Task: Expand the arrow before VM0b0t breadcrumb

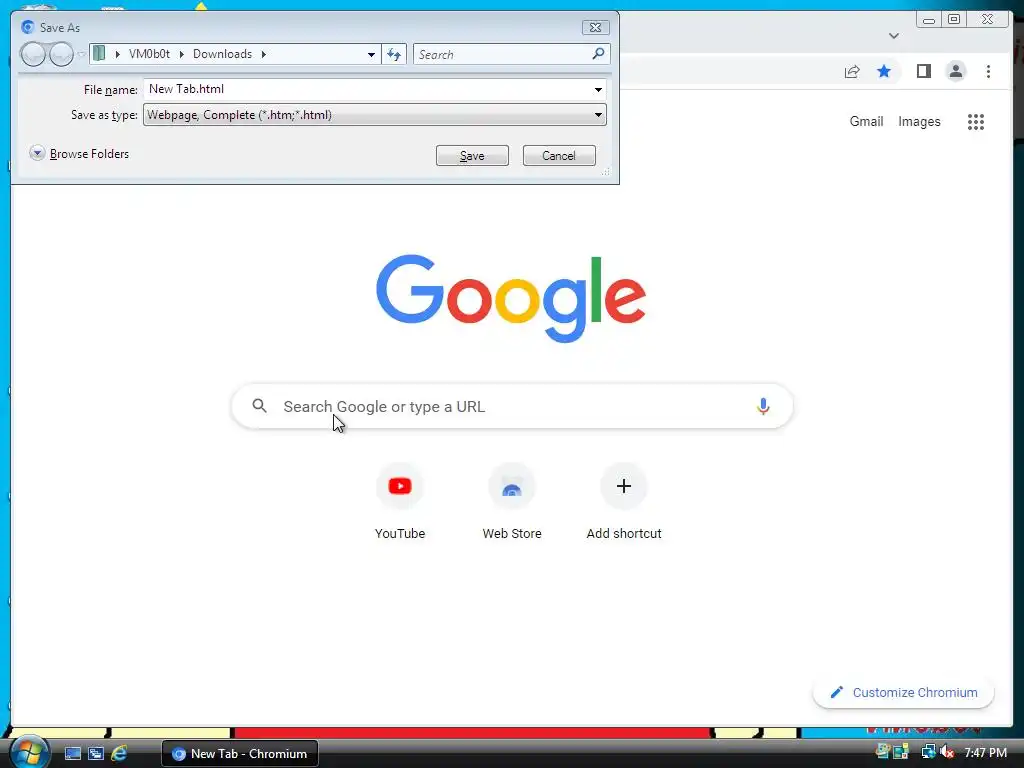Action: [118, 54]
